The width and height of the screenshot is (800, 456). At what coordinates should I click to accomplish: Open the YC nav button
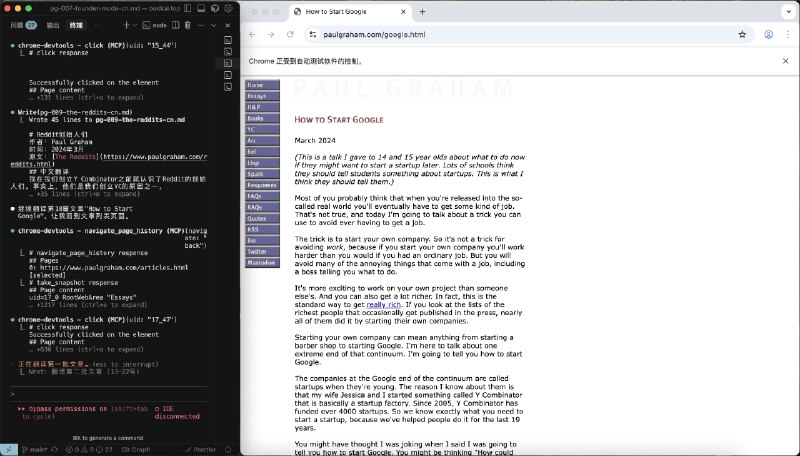[x=262, y=130]
